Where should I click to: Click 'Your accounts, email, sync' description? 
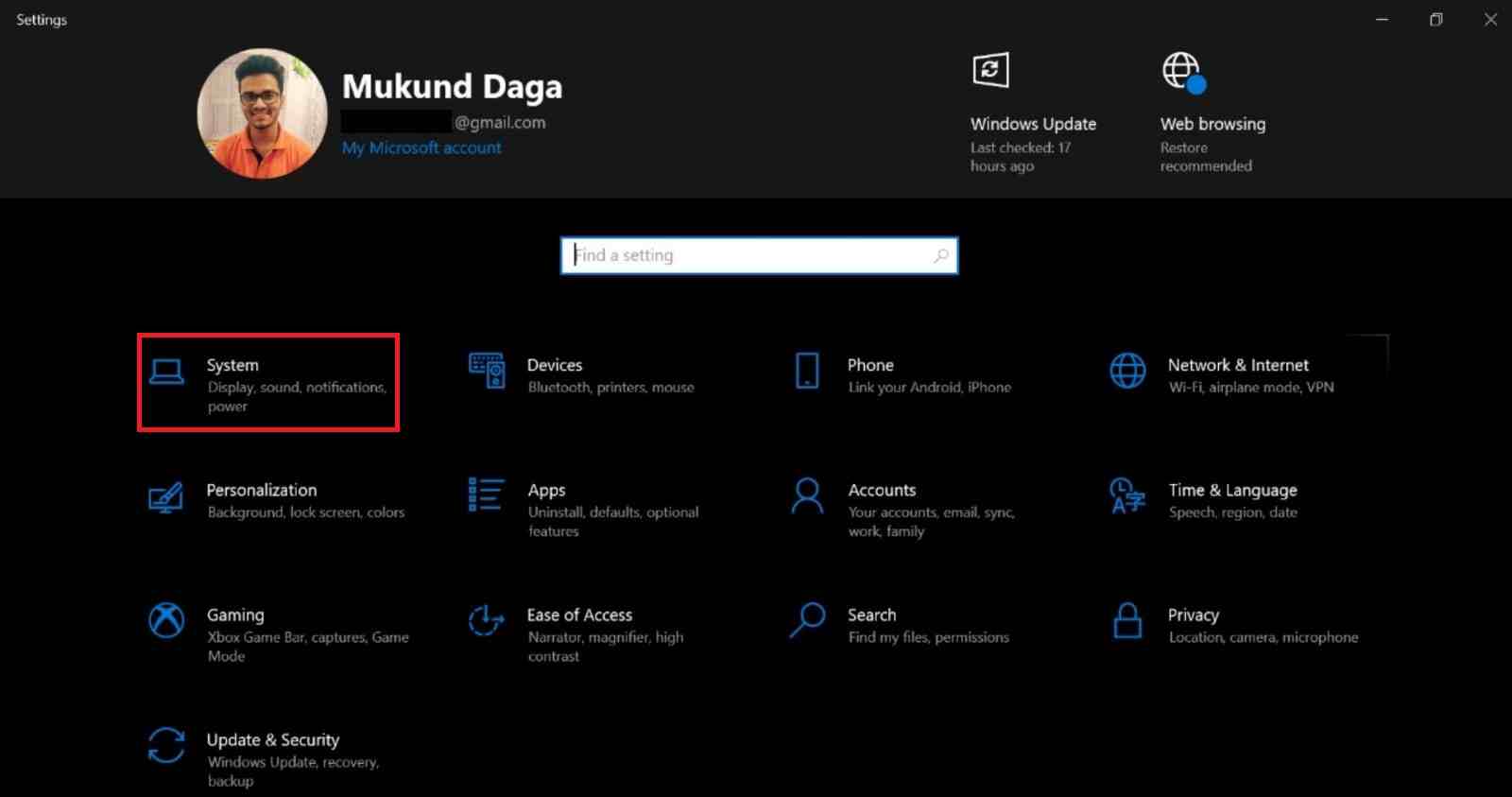pos(931,522)
